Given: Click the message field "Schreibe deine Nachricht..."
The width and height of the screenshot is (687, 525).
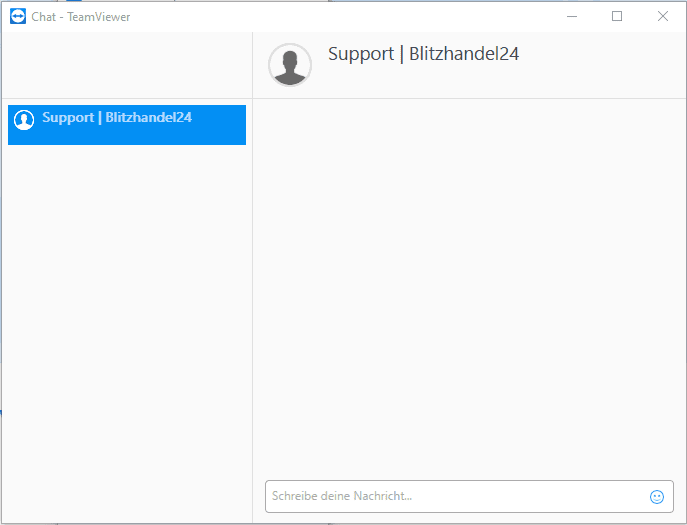Looking at the screenshot, I should pos(469,496).
